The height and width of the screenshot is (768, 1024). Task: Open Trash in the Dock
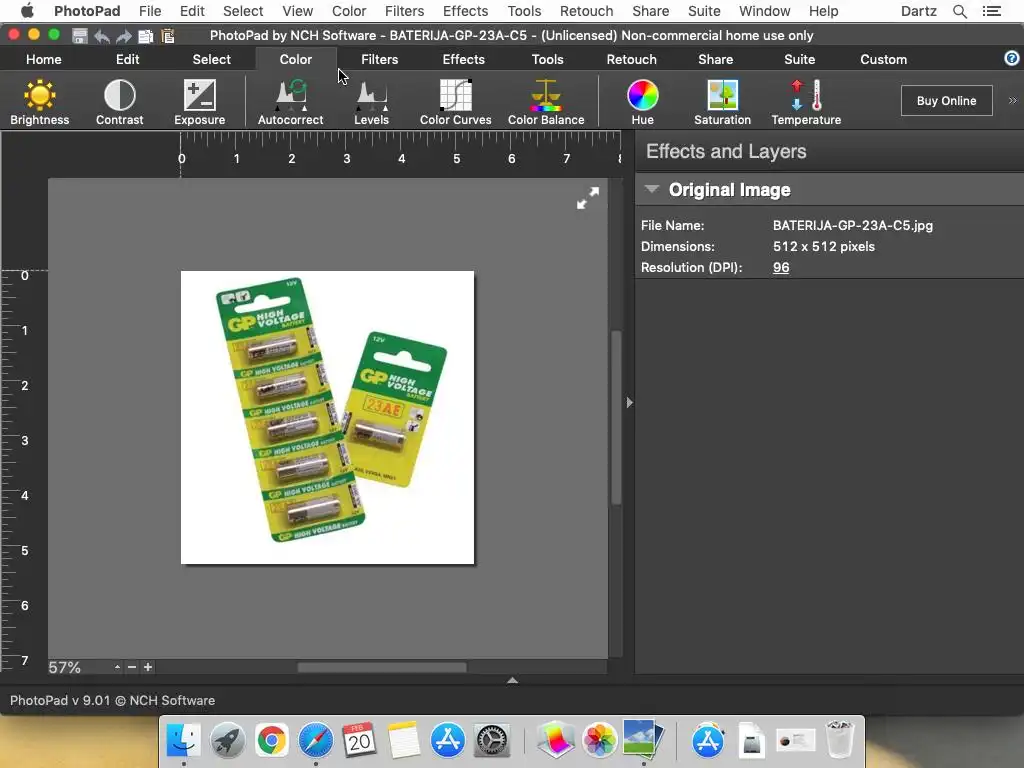(x=840, y=740)
